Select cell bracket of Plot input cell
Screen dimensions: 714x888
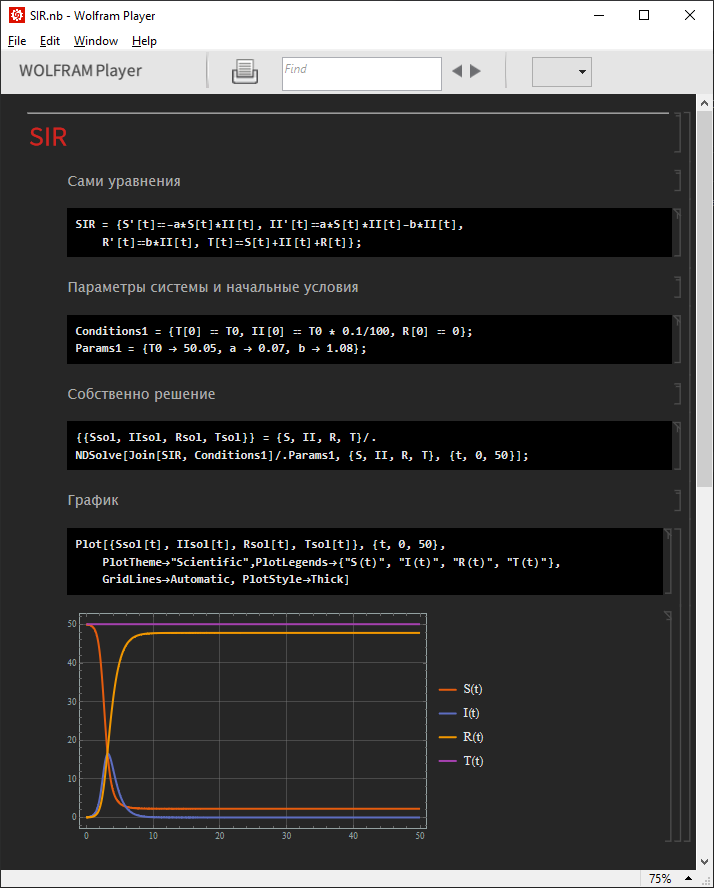668,561
